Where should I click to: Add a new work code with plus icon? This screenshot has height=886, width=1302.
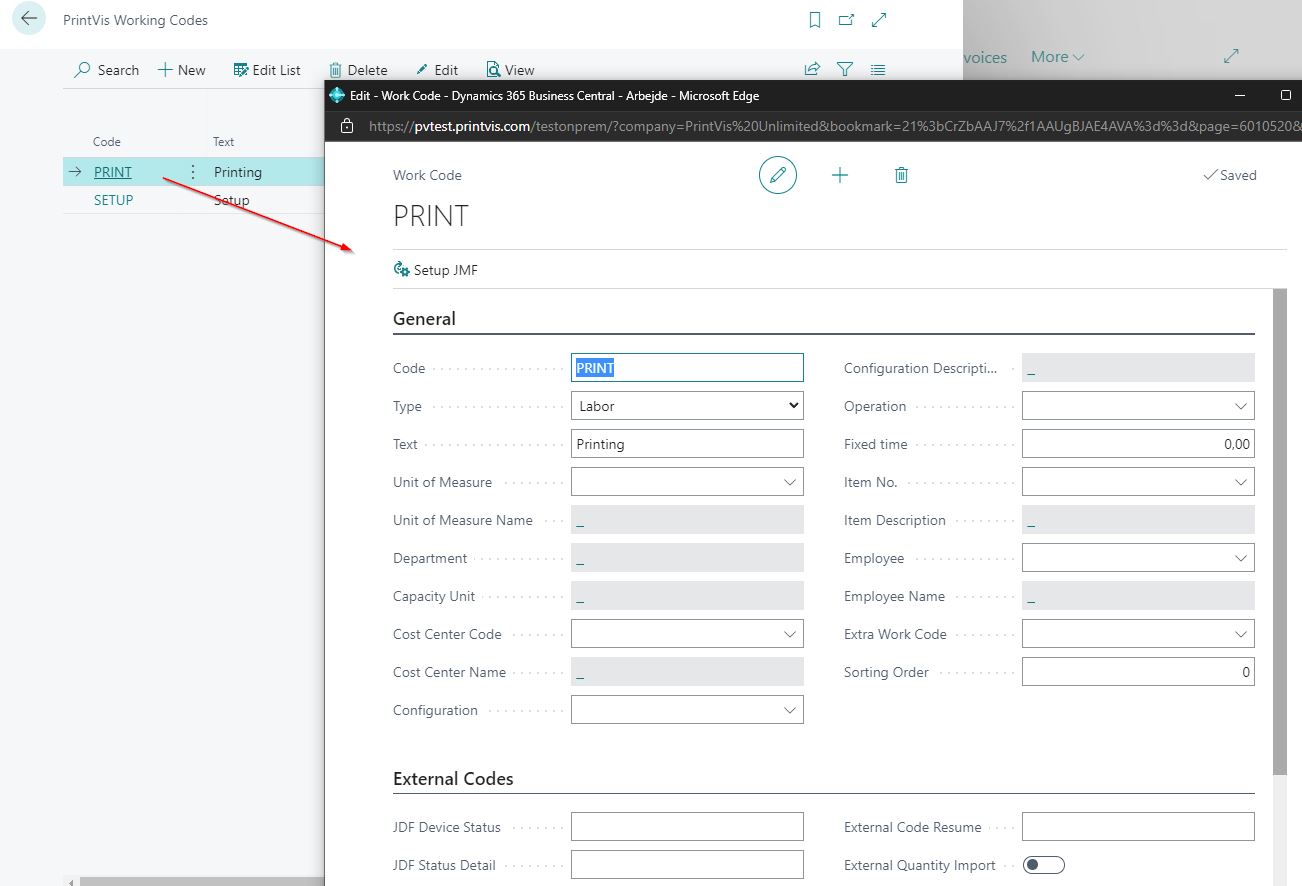(840, 175)
